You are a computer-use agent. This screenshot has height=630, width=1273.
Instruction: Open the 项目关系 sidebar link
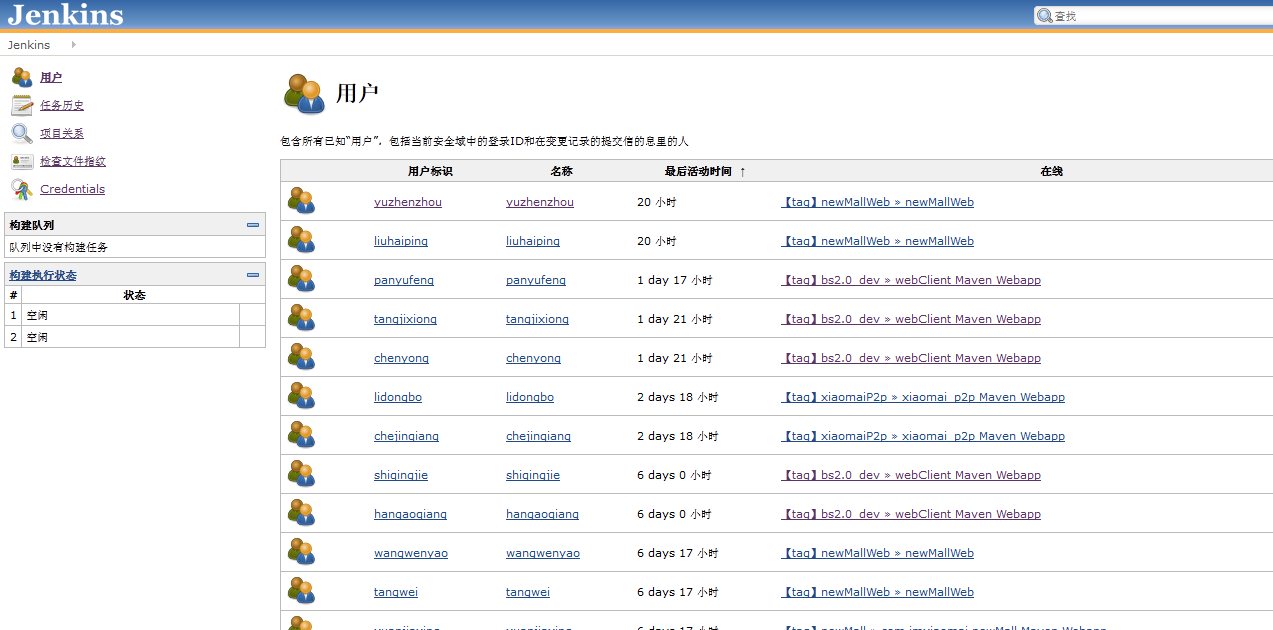tap(62, 133)
